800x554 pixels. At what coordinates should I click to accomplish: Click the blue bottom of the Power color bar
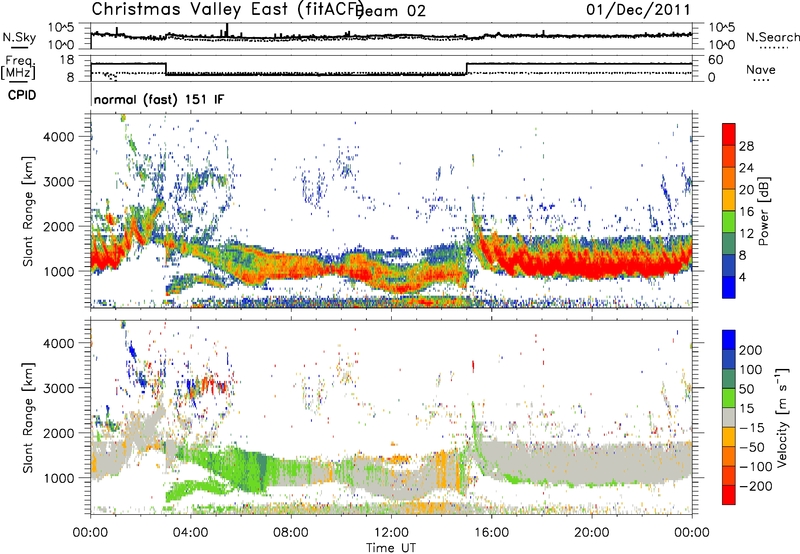pyautogui.click(x=729, y=287)
